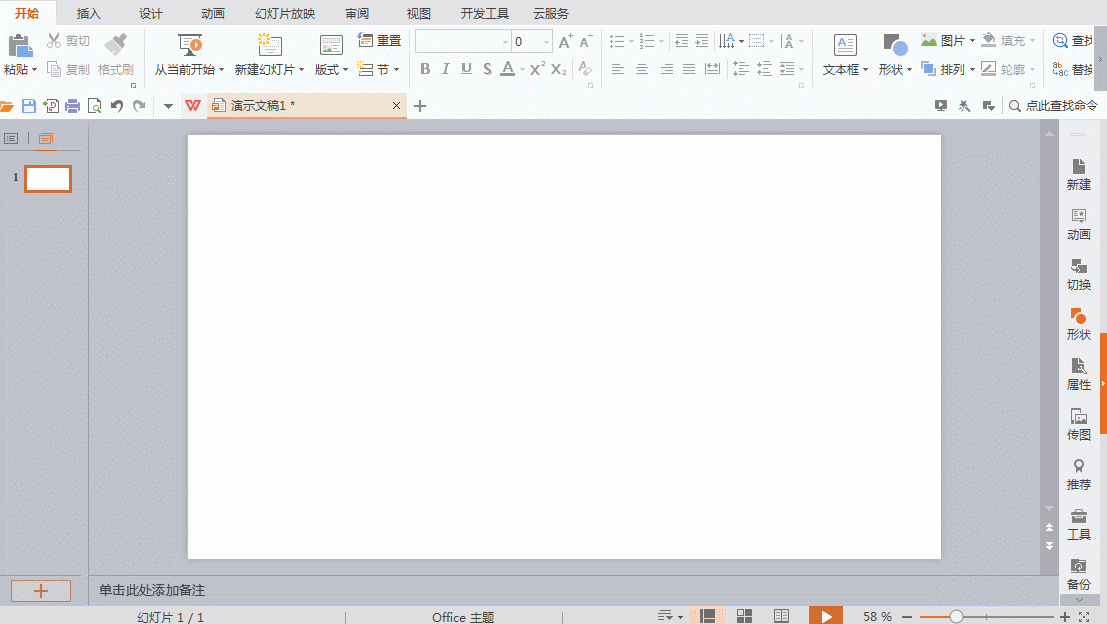Open the 幻灯片放映 ribbon tab

285,14
